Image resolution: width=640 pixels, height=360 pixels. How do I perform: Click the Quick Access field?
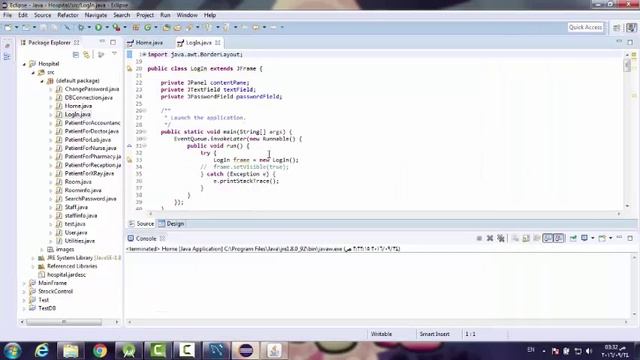pos(585,27)
